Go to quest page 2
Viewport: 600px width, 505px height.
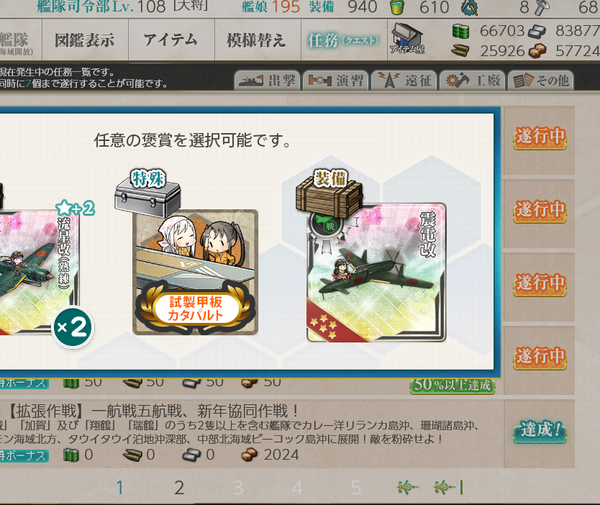click(x=179, y=488)
